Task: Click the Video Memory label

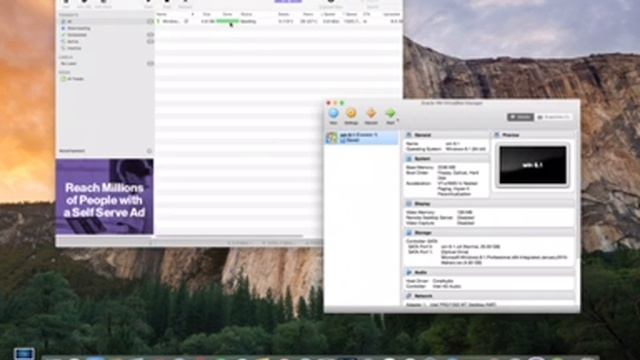Action: click(x=420, y=212)
